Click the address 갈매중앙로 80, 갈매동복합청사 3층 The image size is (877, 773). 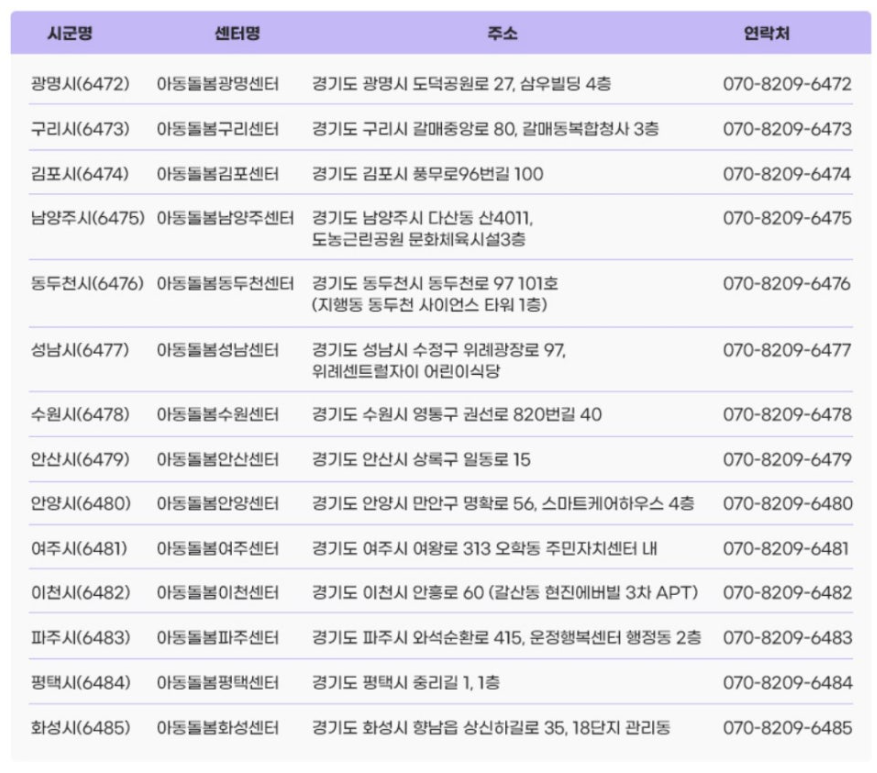(535, 129)
